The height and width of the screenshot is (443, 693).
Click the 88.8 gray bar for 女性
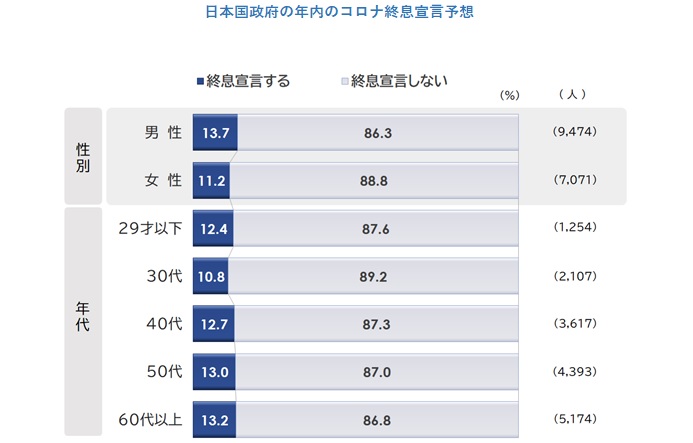tap(374, 180)
